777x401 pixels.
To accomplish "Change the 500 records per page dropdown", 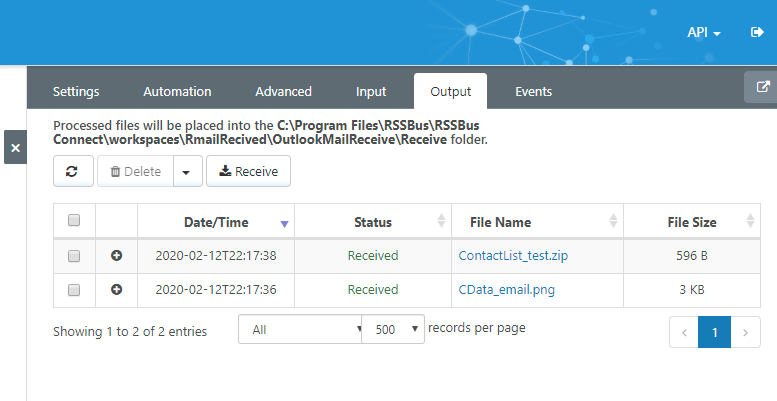I will pos(394,329).
